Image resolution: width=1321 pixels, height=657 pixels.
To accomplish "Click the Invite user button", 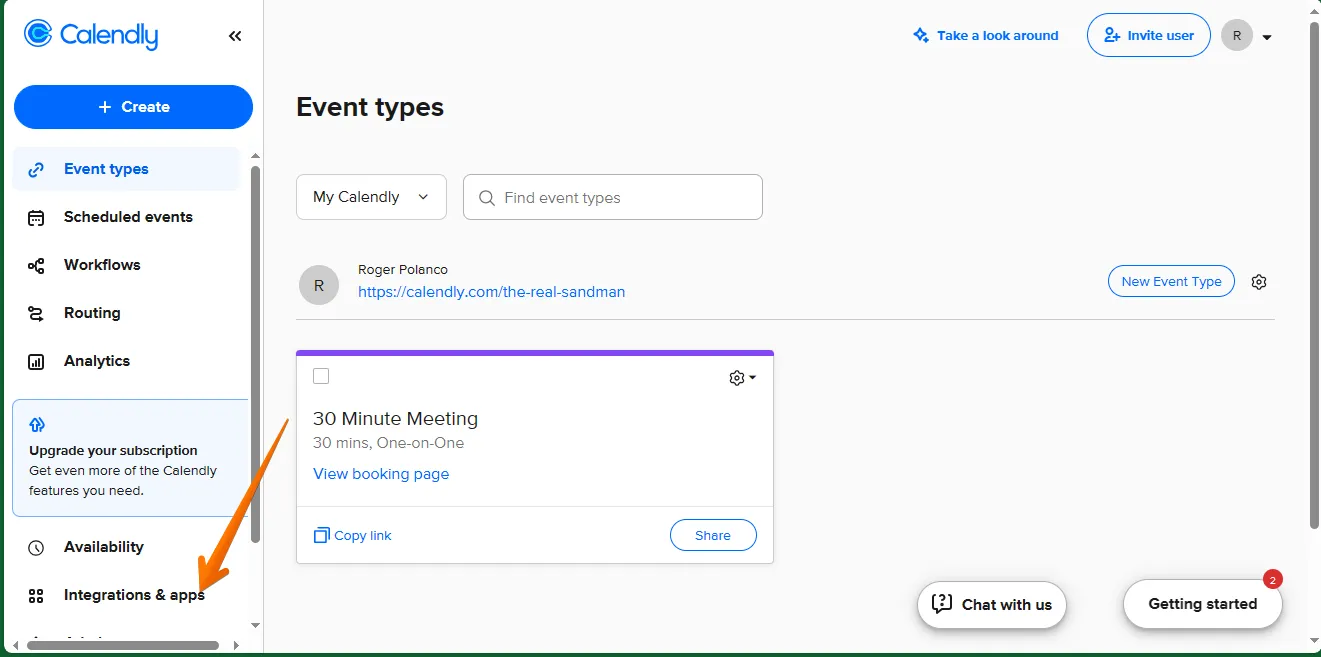I will (1149, 35).
